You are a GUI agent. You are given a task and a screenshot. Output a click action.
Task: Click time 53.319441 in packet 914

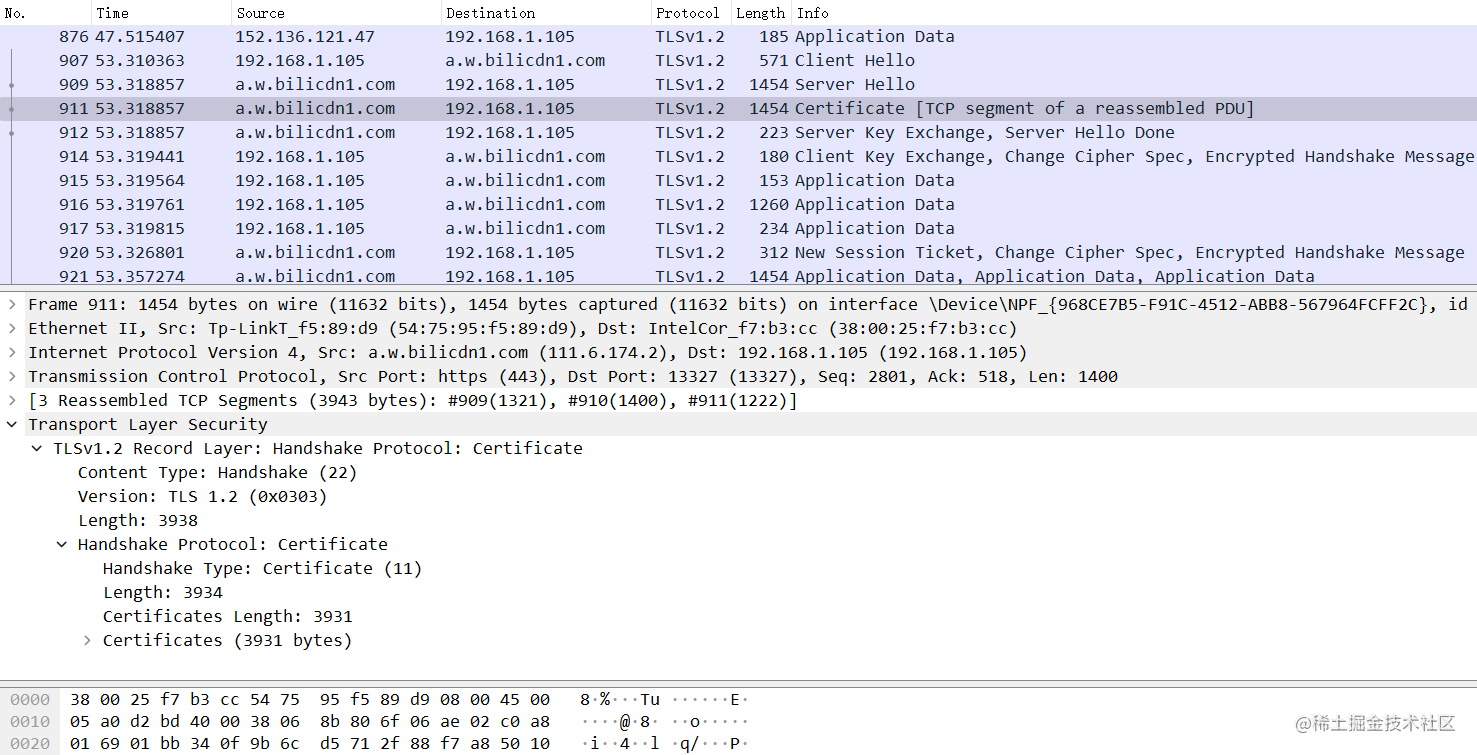[x=140, y=156]
